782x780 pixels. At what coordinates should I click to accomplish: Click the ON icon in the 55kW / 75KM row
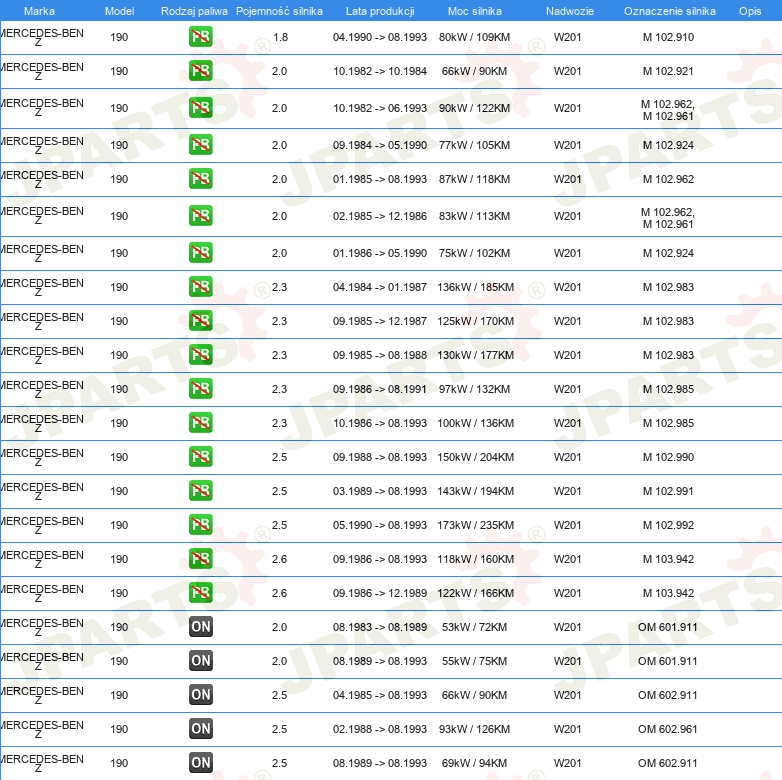coord(201,661)
